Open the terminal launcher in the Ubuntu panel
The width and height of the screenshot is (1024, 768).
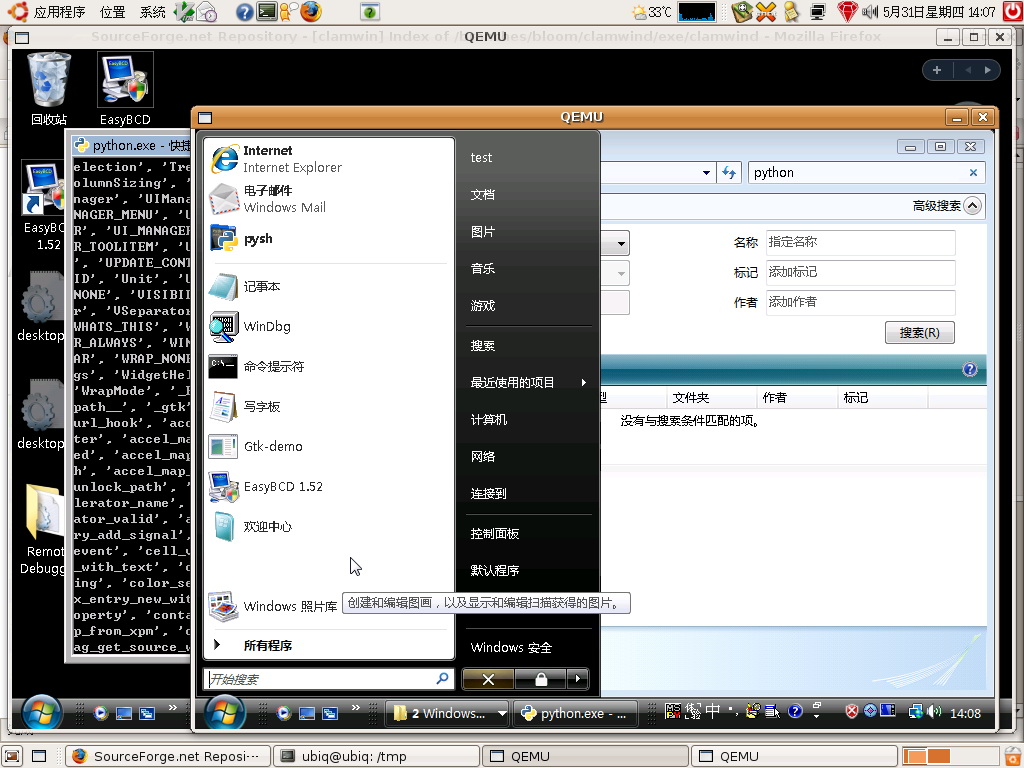point(266,11)
